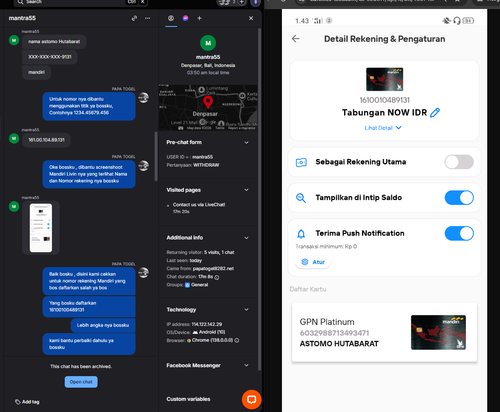Click the General group icon in Additional info
Image resolution: width=500 pixels, height=412 pixels.
(187, 285)
